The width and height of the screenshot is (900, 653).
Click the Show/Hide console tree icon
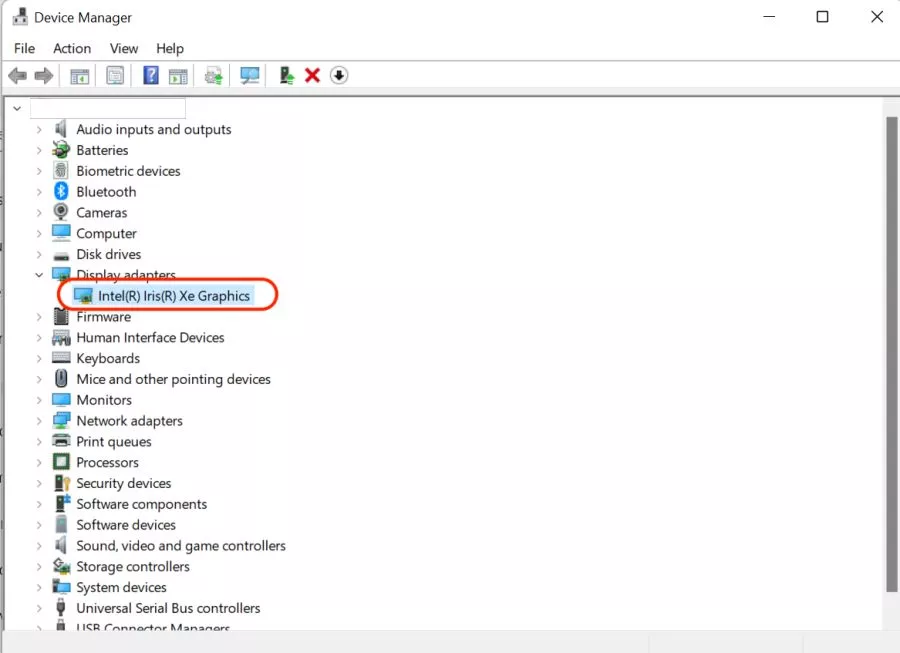[79, 75]
